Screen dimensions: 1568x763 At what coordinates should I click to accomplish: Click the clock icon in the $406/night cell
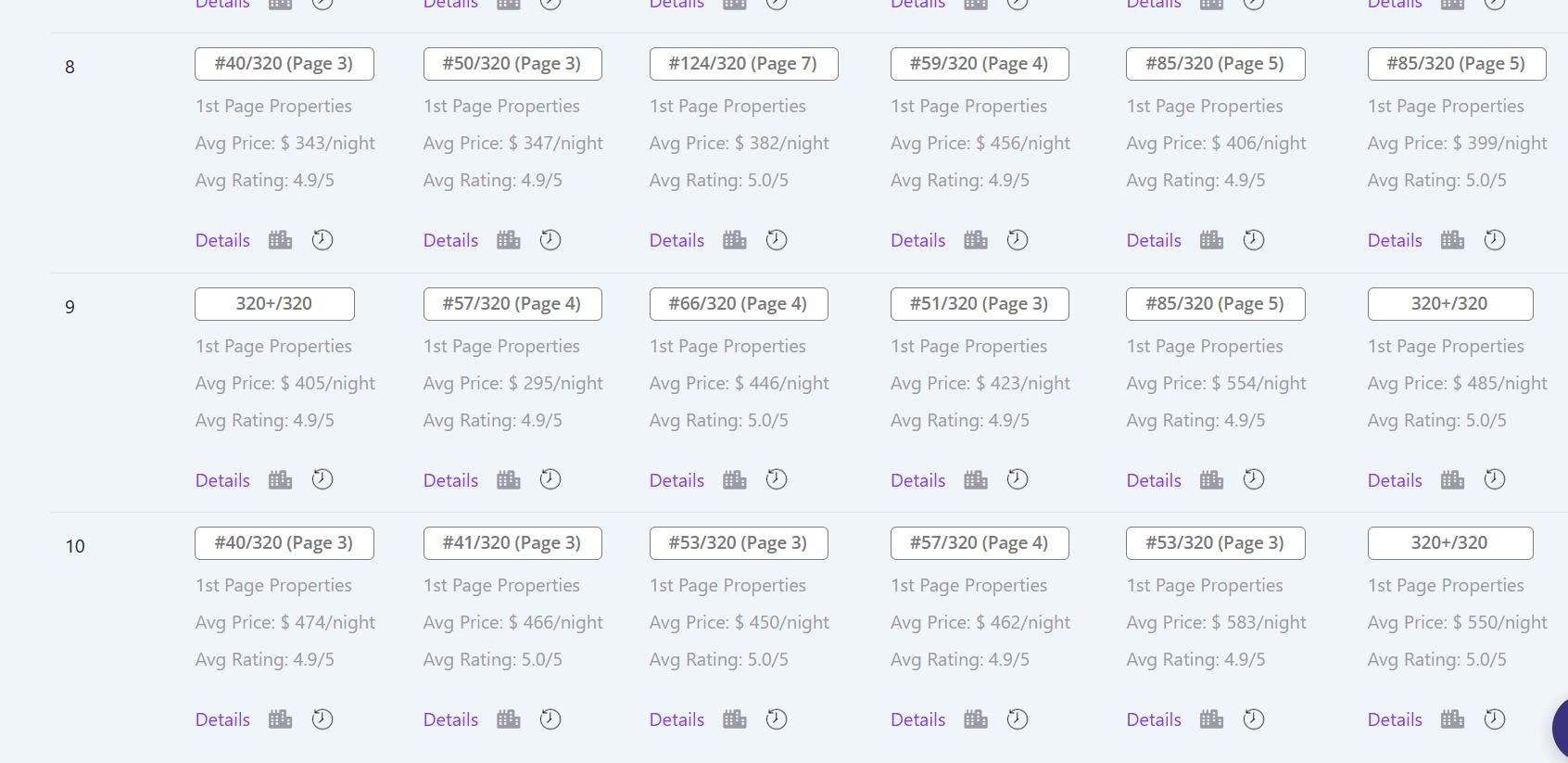coord(1254,240)
